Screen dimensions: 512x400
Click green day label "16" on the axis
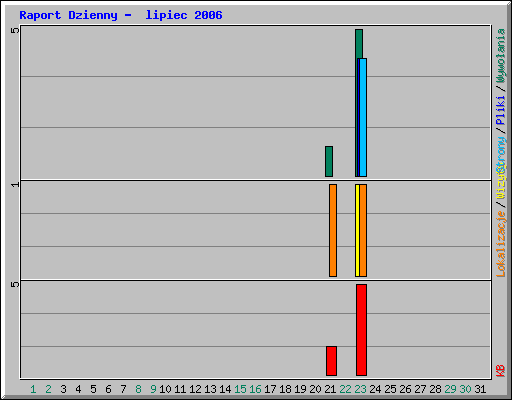point(255,389)
